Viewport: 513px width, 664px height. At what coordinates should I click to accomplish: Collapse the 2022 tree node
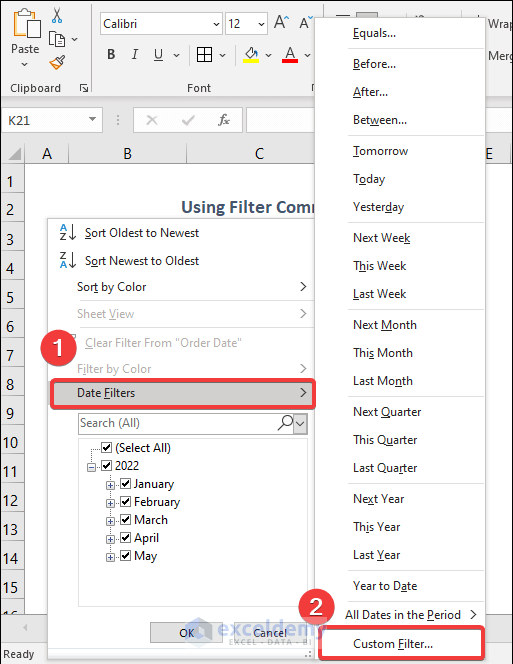click(x=91, y=468)
